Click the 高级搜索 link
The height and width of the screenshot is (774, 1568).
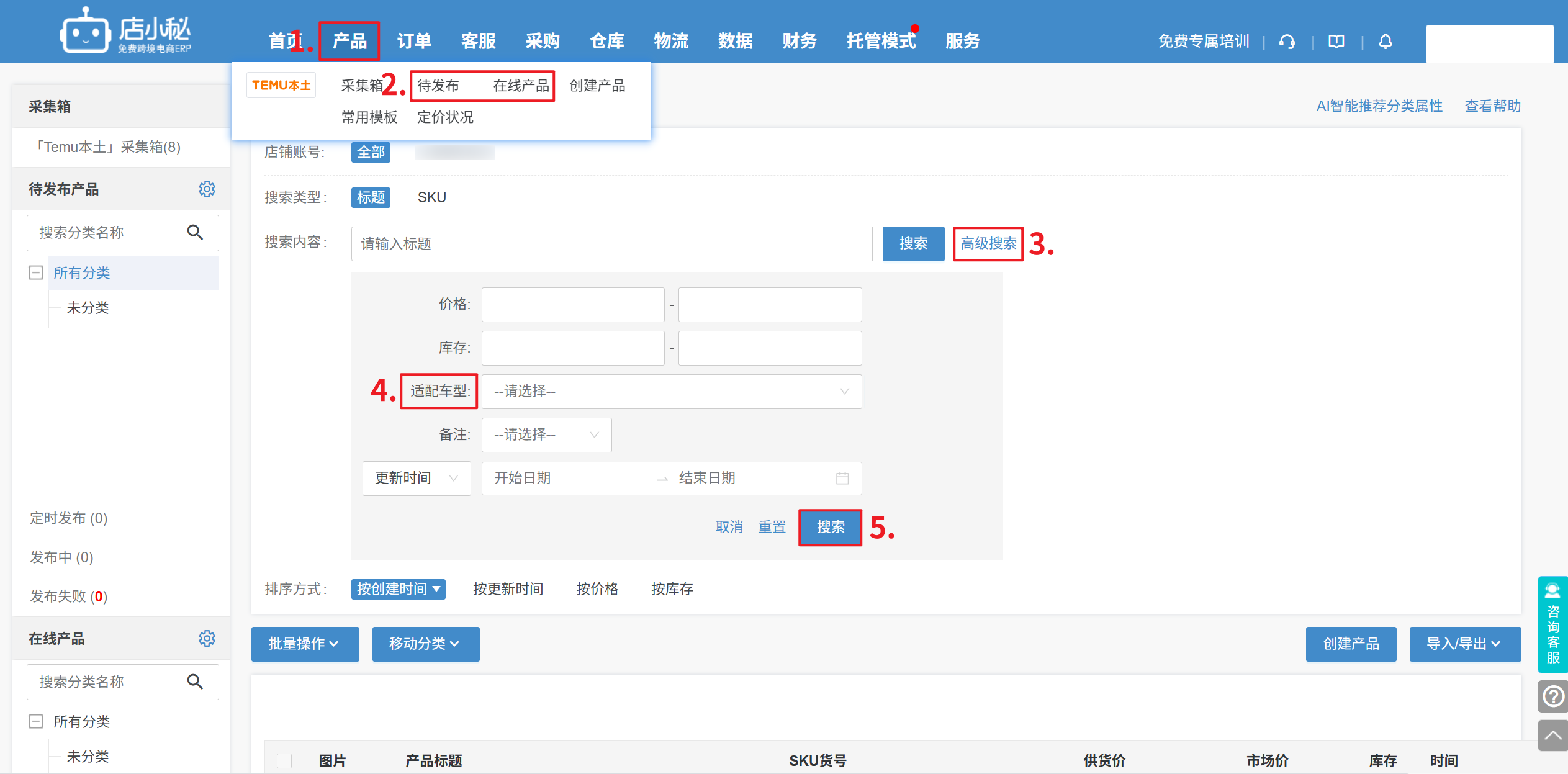coord(988,243)
